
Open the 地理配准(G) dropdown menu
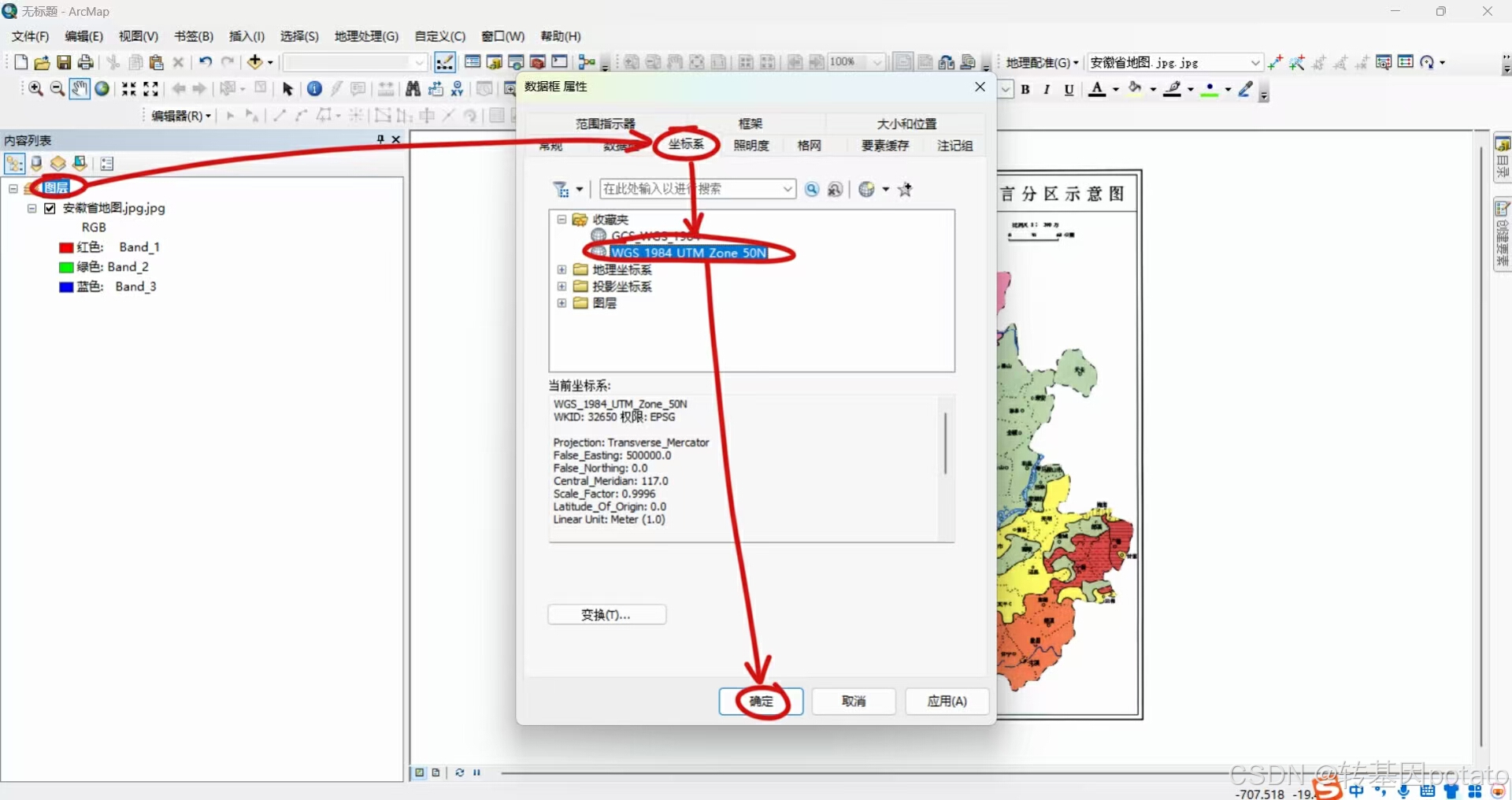[1042, 62]
